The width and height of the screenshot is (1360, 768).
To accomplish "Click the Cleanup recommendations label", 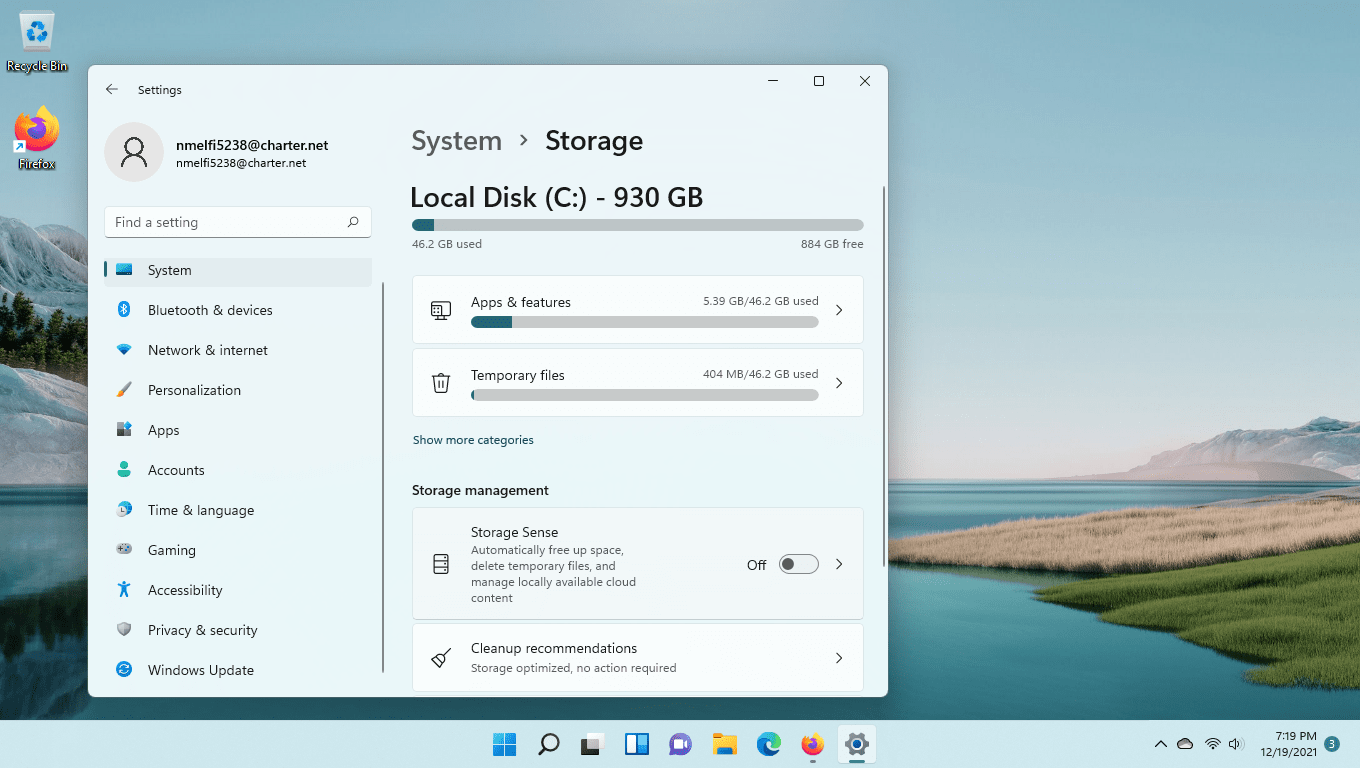I will [x=554, y=648].
